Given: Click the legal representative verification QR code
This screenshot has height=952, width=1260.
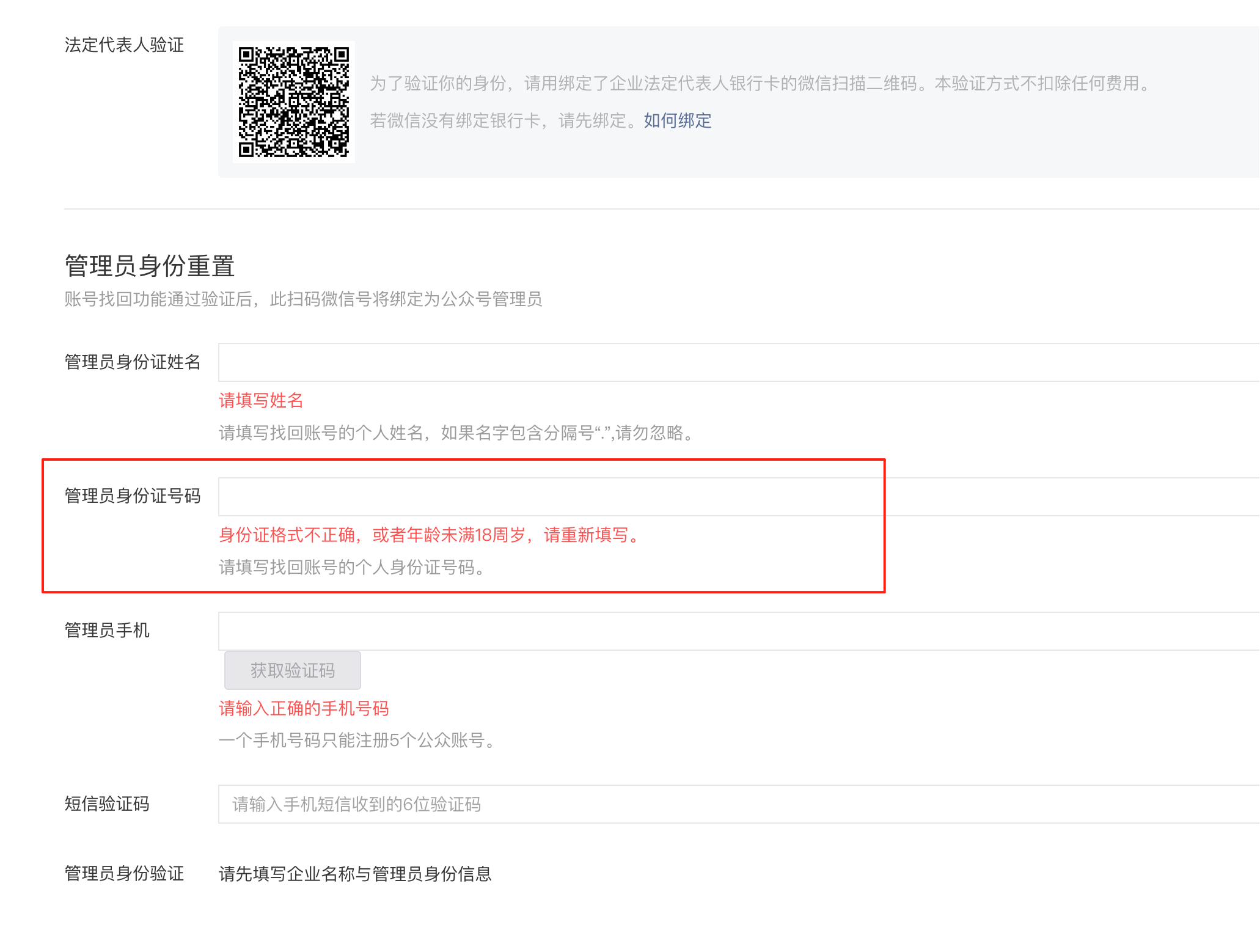Looking at the screenshot, I should point(293,101).
